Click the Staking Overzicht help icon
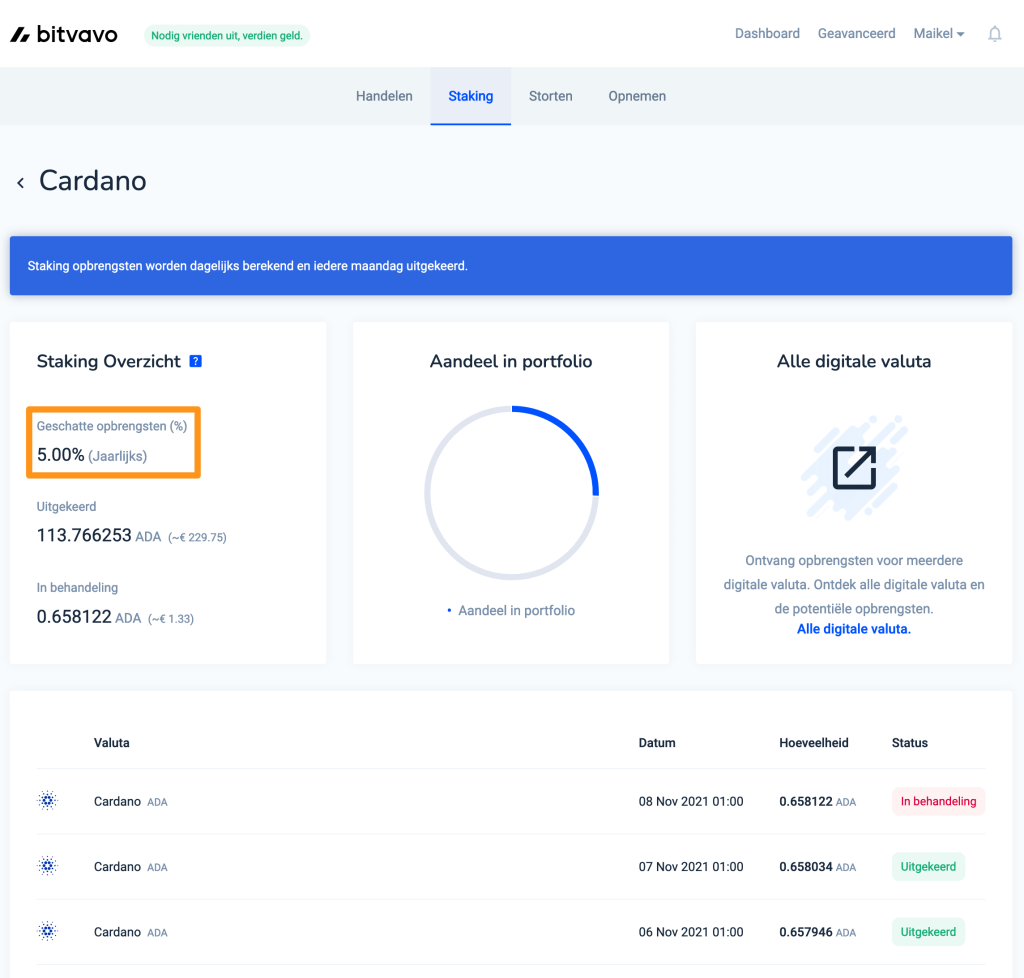 click(195, 361)
